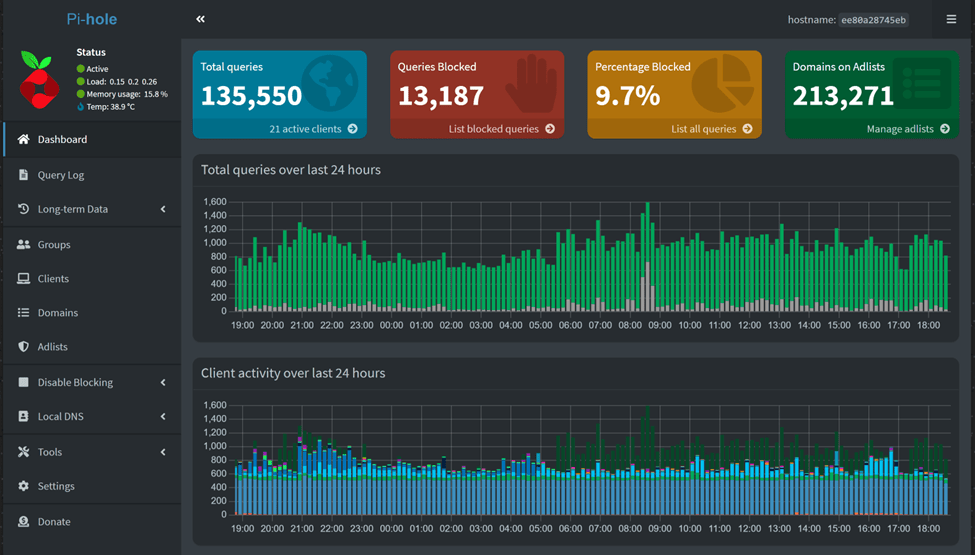The width and height of the screenshot is (975, 555).
Task: Click the Dashboard home icon
Action: 24,139
